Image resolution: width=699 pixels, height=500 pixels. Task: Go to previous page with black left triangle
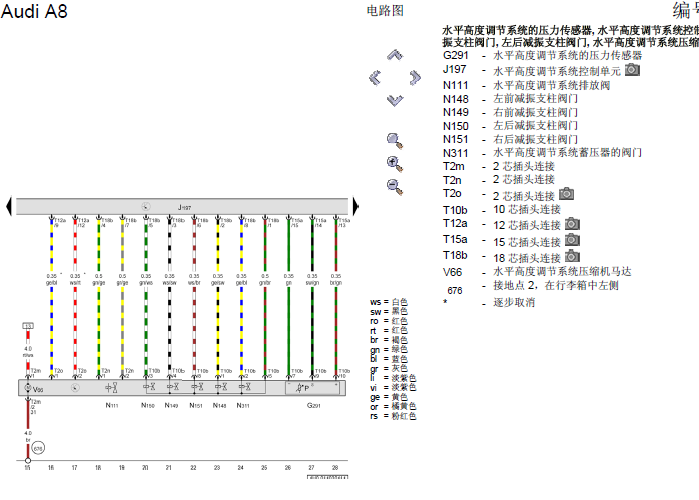(8, 206)
